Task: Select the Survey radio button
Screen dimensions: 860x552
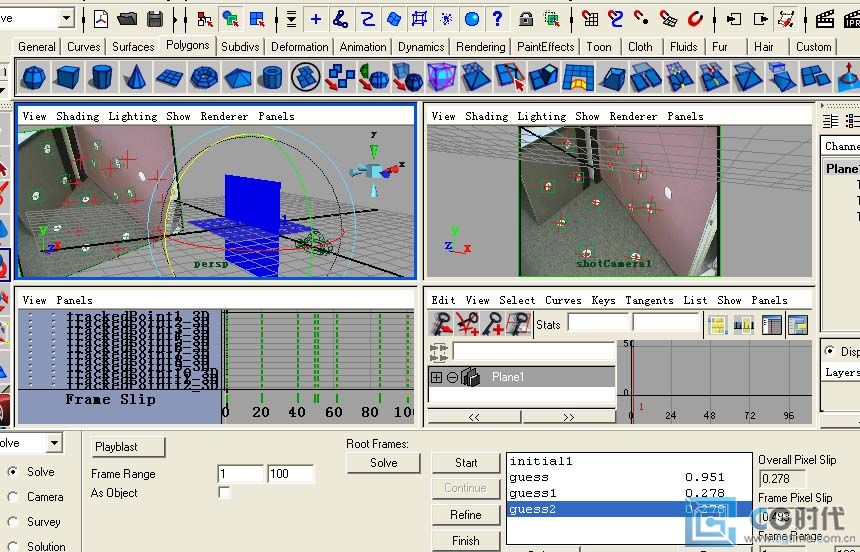Action: pos(13,521)
